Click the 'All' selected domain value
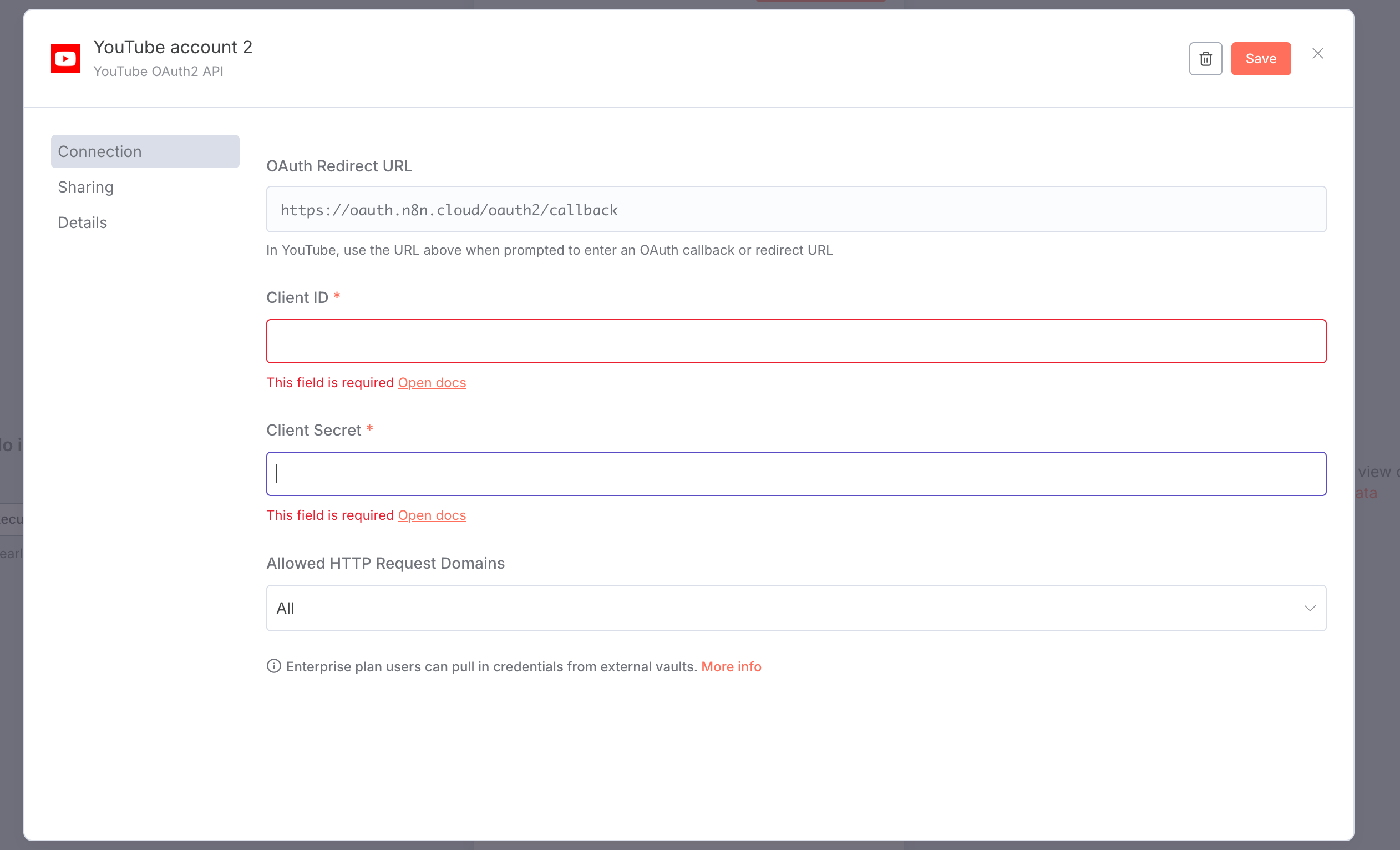1400x850 pixels. tap(285, 608)
